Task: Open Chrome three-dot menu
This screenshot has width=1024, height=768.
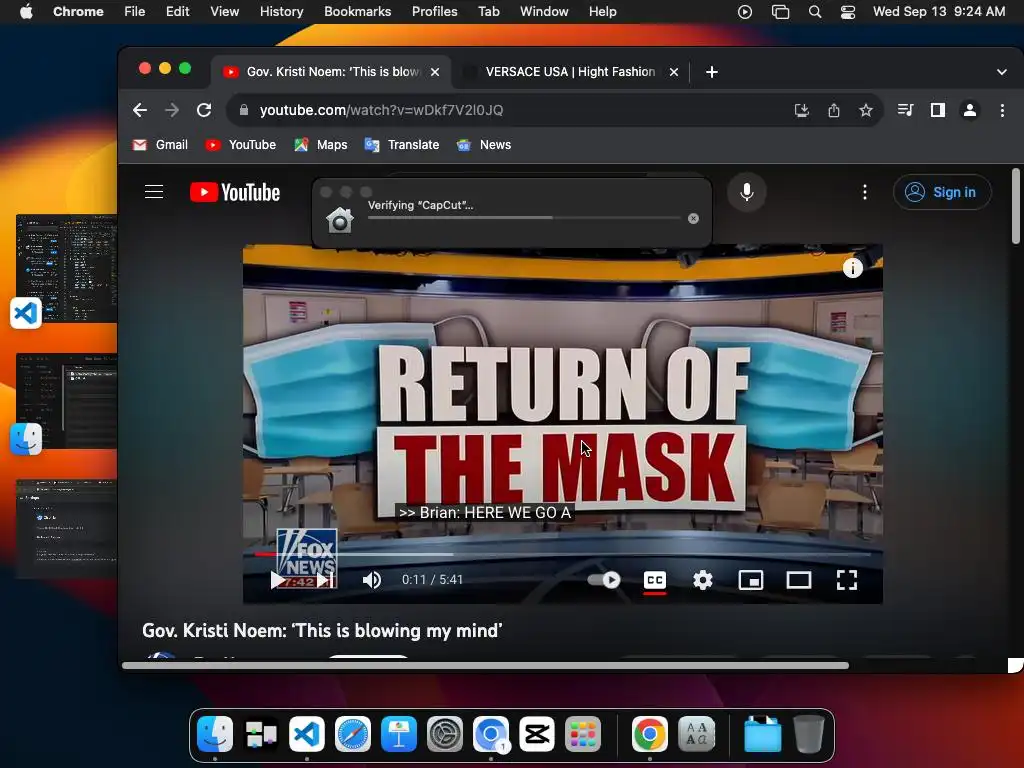Action: (1002, 110)
